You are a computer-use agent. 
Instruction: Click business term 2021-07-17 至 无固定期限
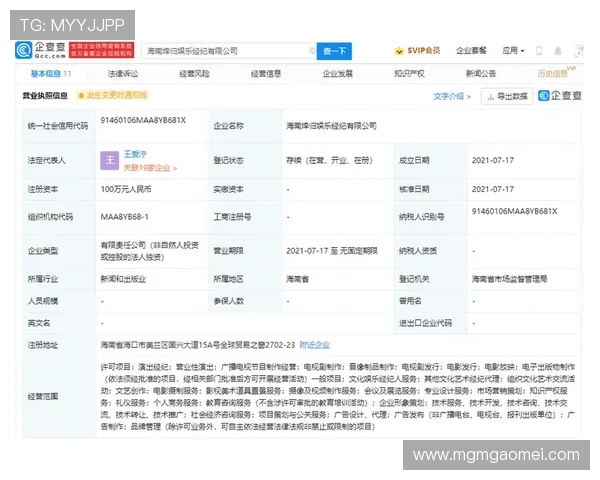coord(332,251)
